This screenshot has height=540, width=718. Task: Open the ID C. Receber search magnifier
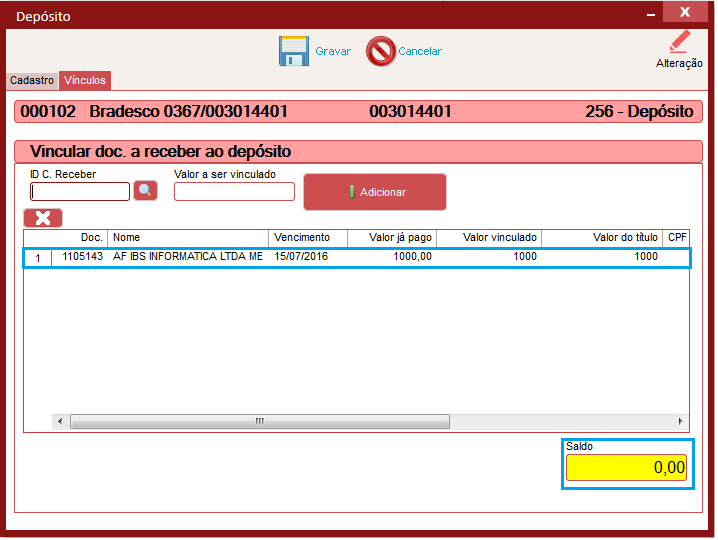(146, 191)
